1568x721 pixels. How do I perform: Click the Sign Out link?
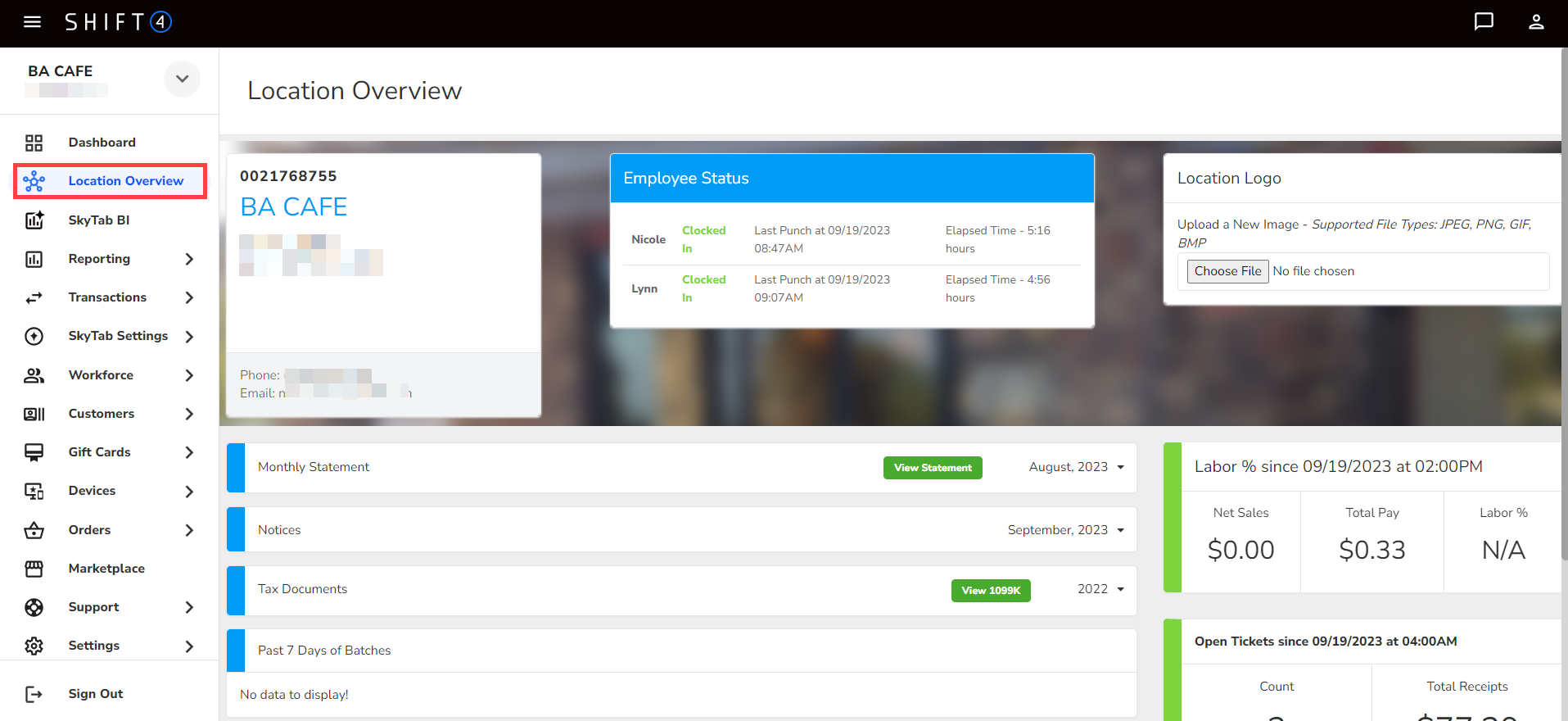[96, 694]
